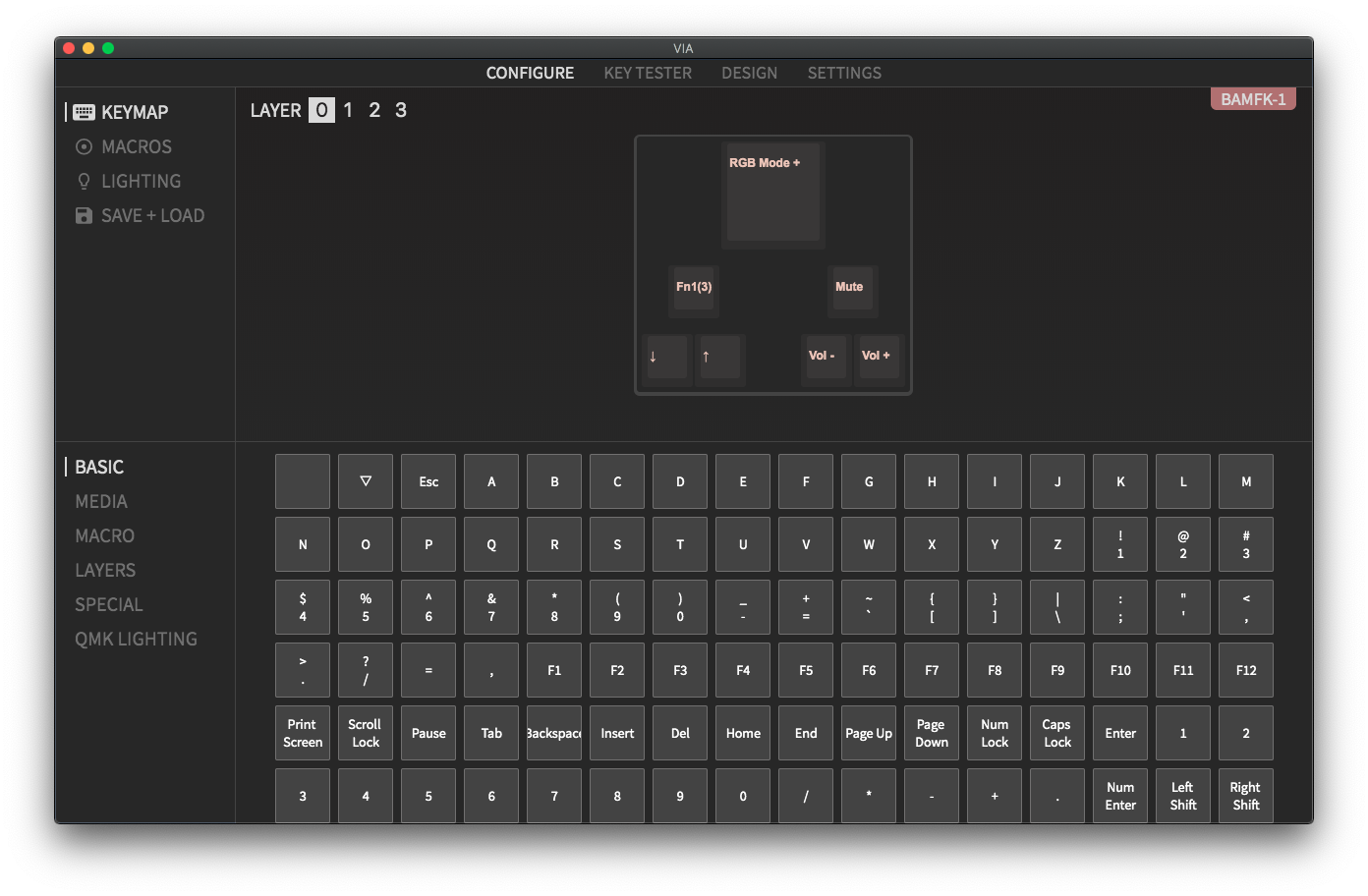Open Save + Load with disk icon
1368x896 pixels.
click(140, 215)
